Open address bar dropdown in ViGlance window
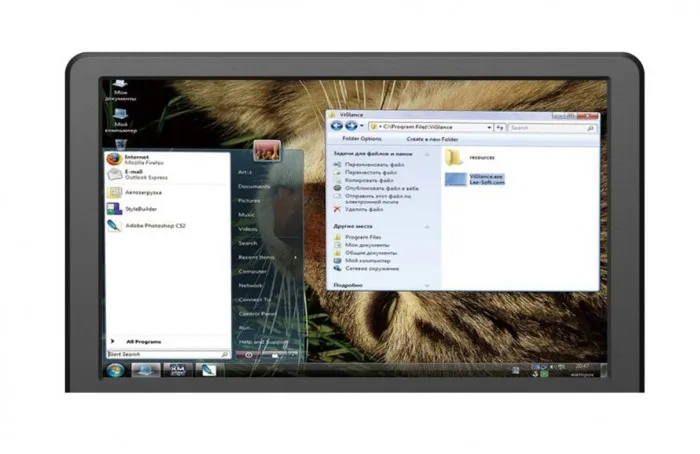700x454 pixels. tap(489, 128)
